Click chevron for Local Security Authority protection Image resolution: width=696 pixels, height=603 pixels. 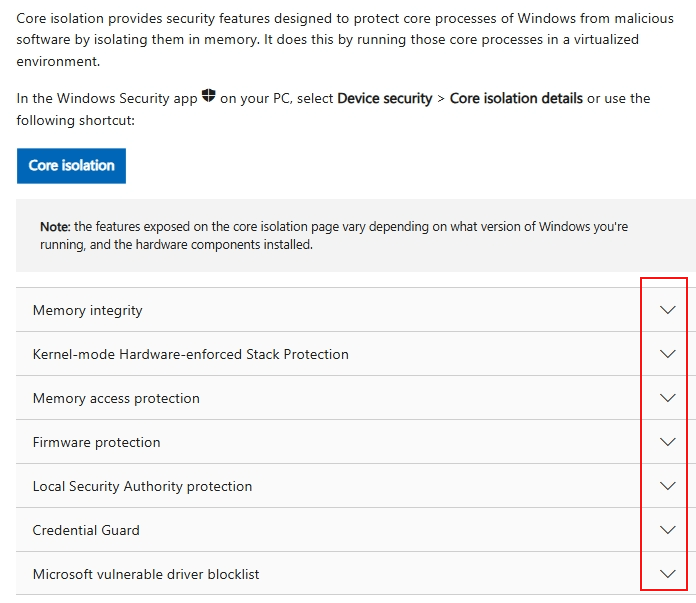click(x=668, y=486)
